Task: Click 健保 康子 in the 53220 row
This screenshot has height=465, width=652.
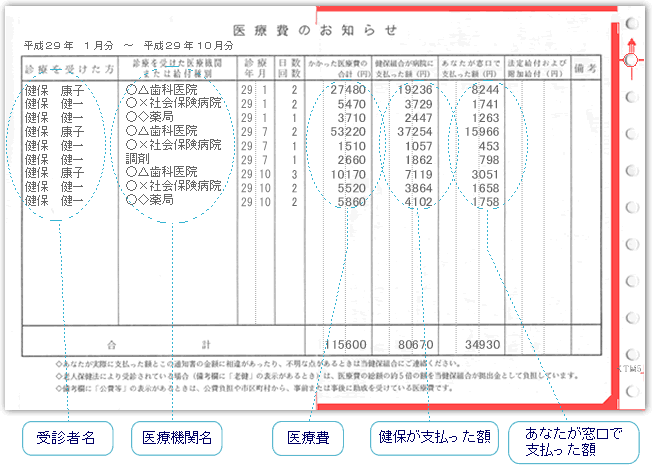Action: click(x=54, y=132)
